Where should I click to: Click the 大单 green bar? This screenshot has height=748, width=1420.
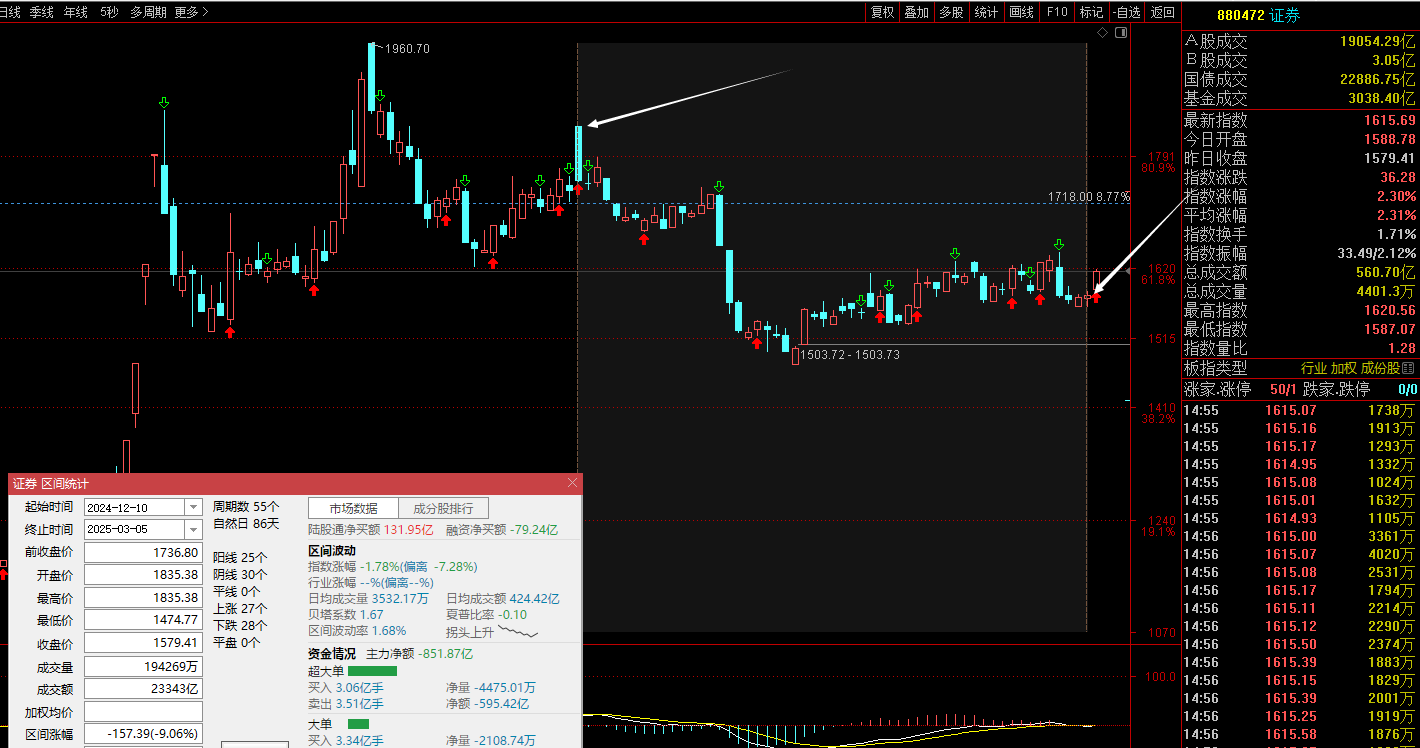[x=358, y=723]
